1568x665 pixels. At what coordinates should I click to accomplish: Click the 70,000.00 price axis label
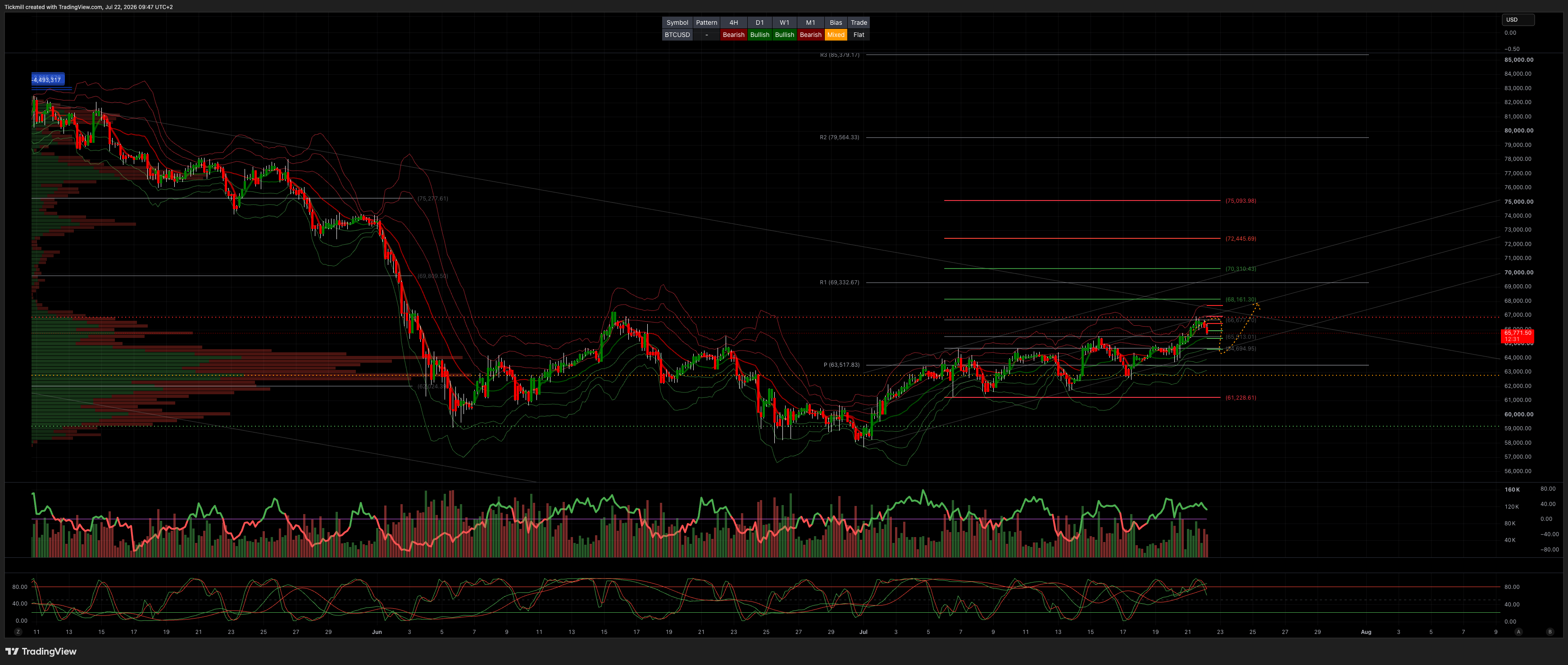pos(1519,272)
